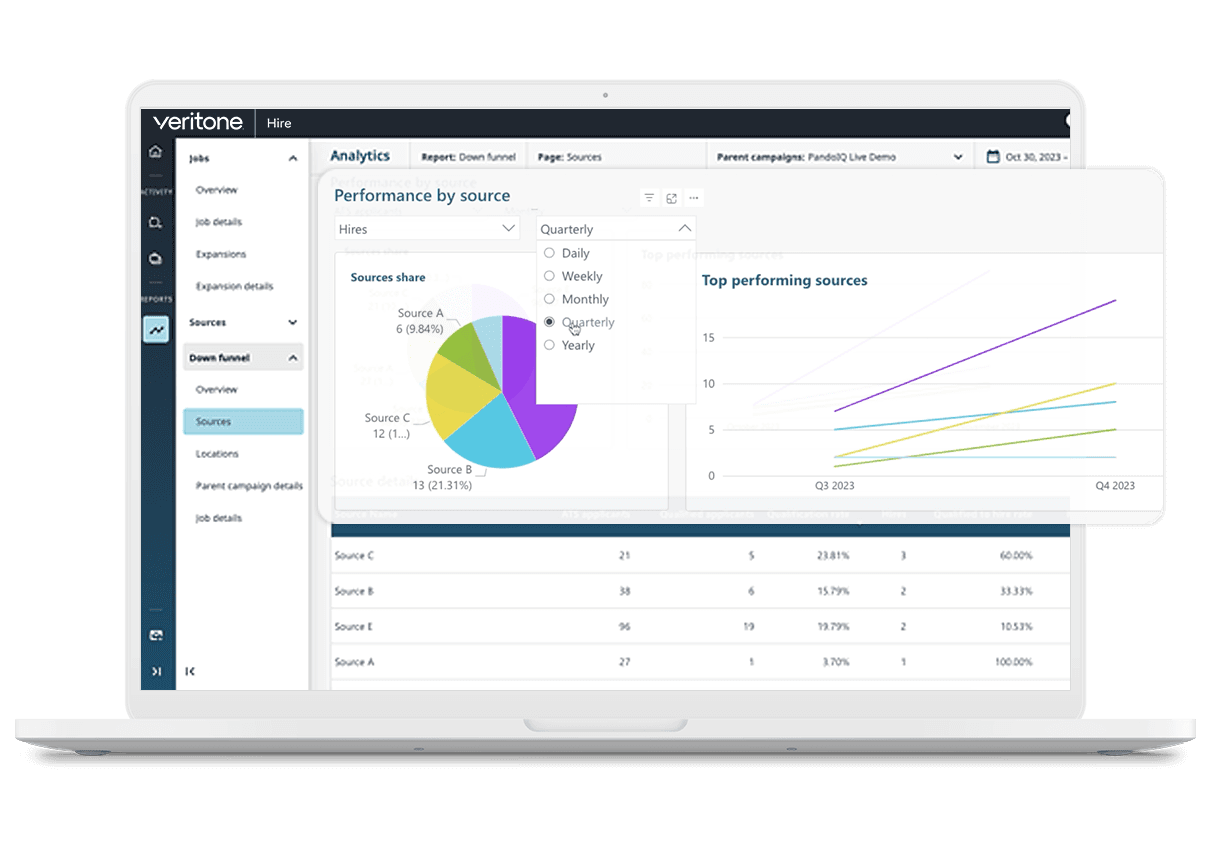Choose the Yearly radio option
Viewport: 1230px width, 860px height.
[x=549, y=345]
